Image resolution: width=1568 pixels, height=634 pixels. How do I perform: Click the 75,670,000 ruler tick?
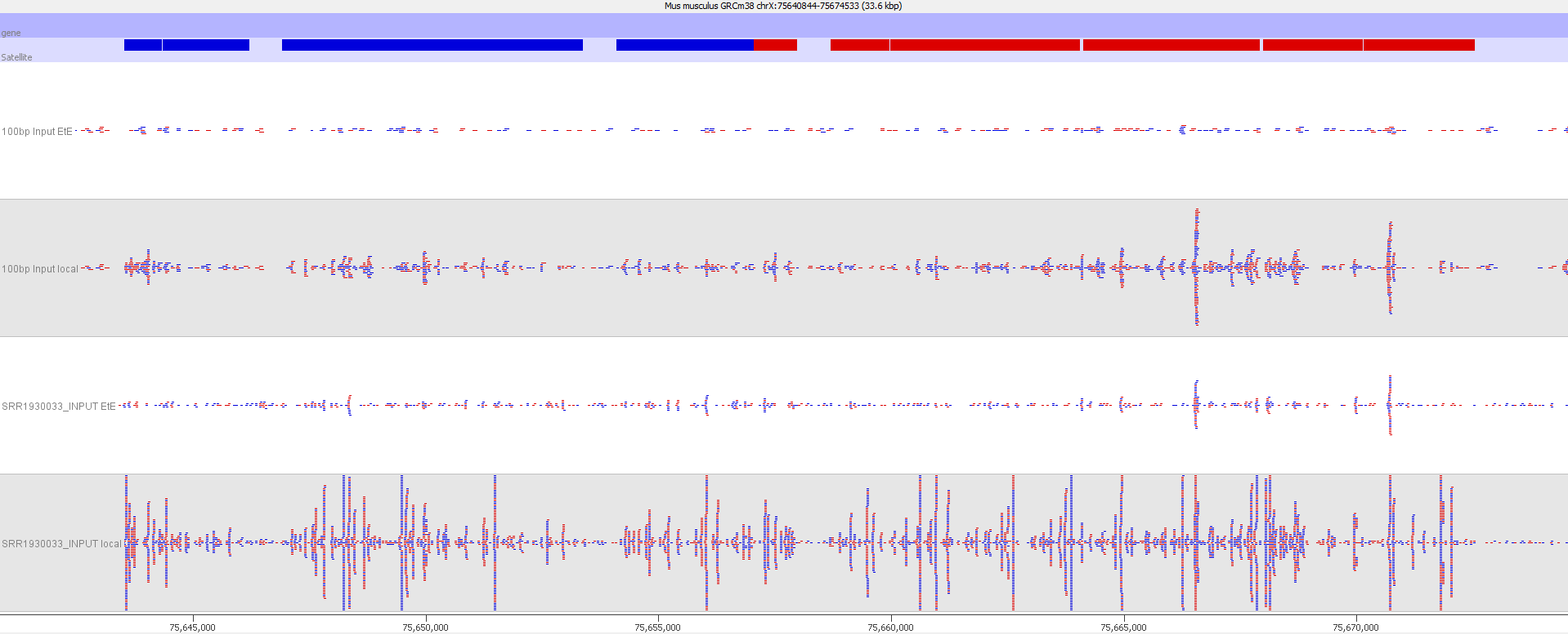1357,618
